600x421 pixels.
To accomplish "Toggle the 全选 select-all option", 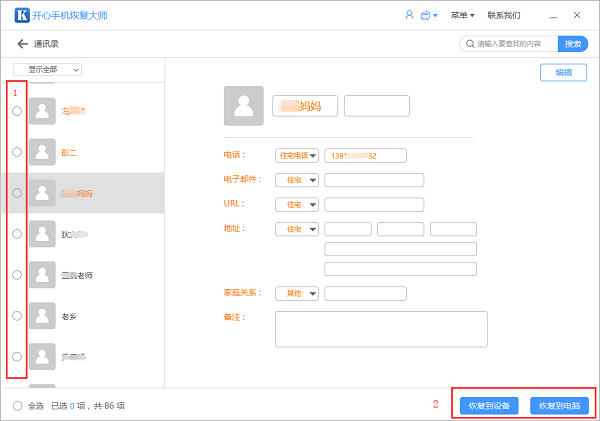I will [x=17, y=405].
